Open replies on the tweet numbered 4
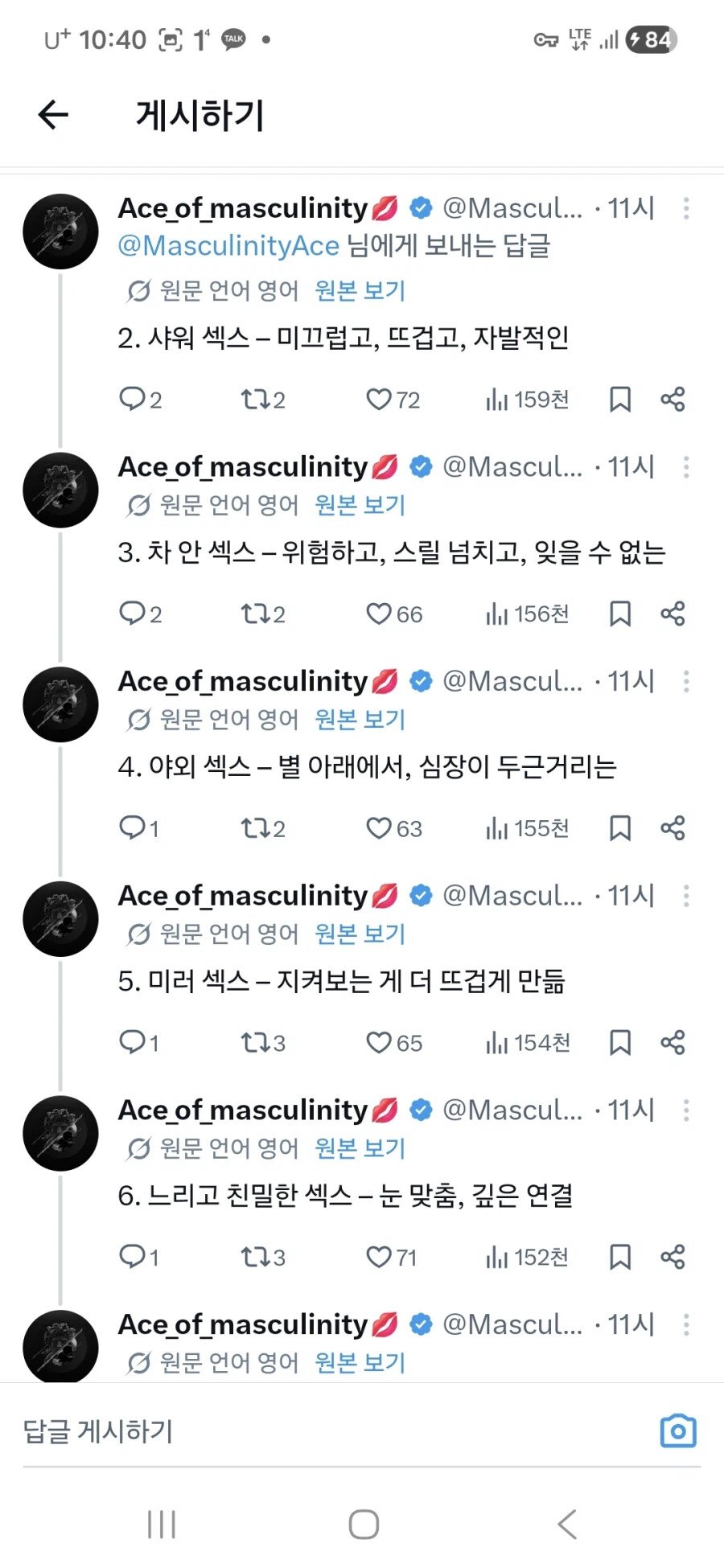Screen dimensions: 724x1568 138,828
